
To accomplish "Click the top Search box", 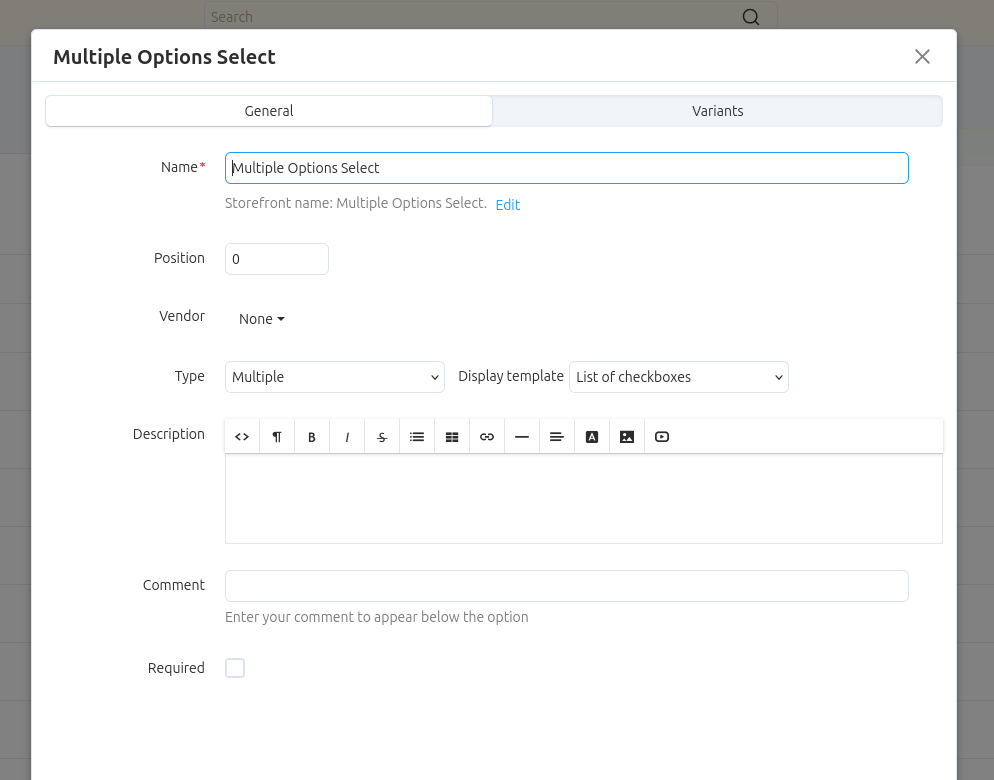I will click(491, 17).
